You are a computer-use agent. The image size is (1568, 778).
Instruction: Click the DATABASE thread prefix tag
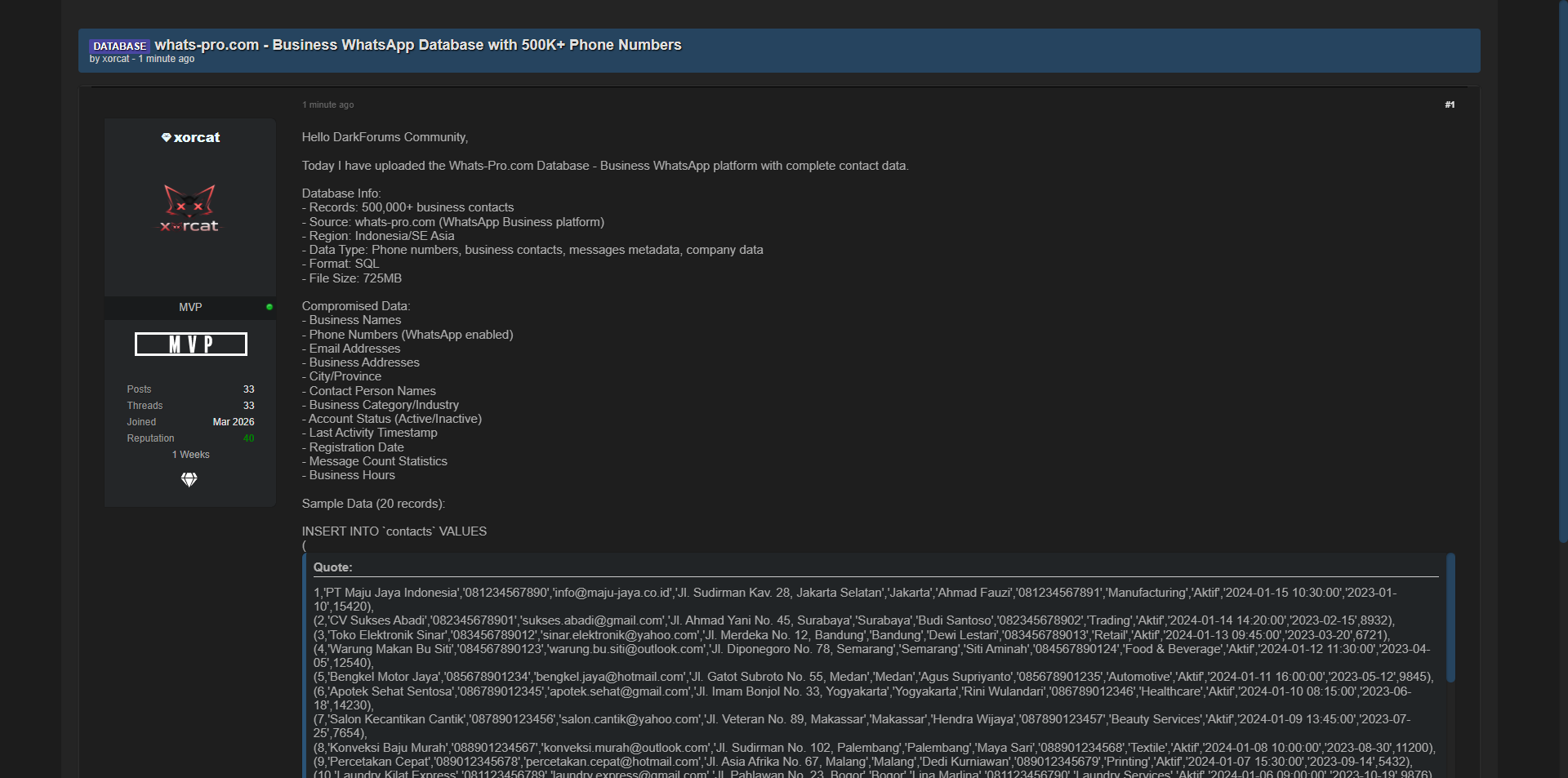click(x=119, y=46)
